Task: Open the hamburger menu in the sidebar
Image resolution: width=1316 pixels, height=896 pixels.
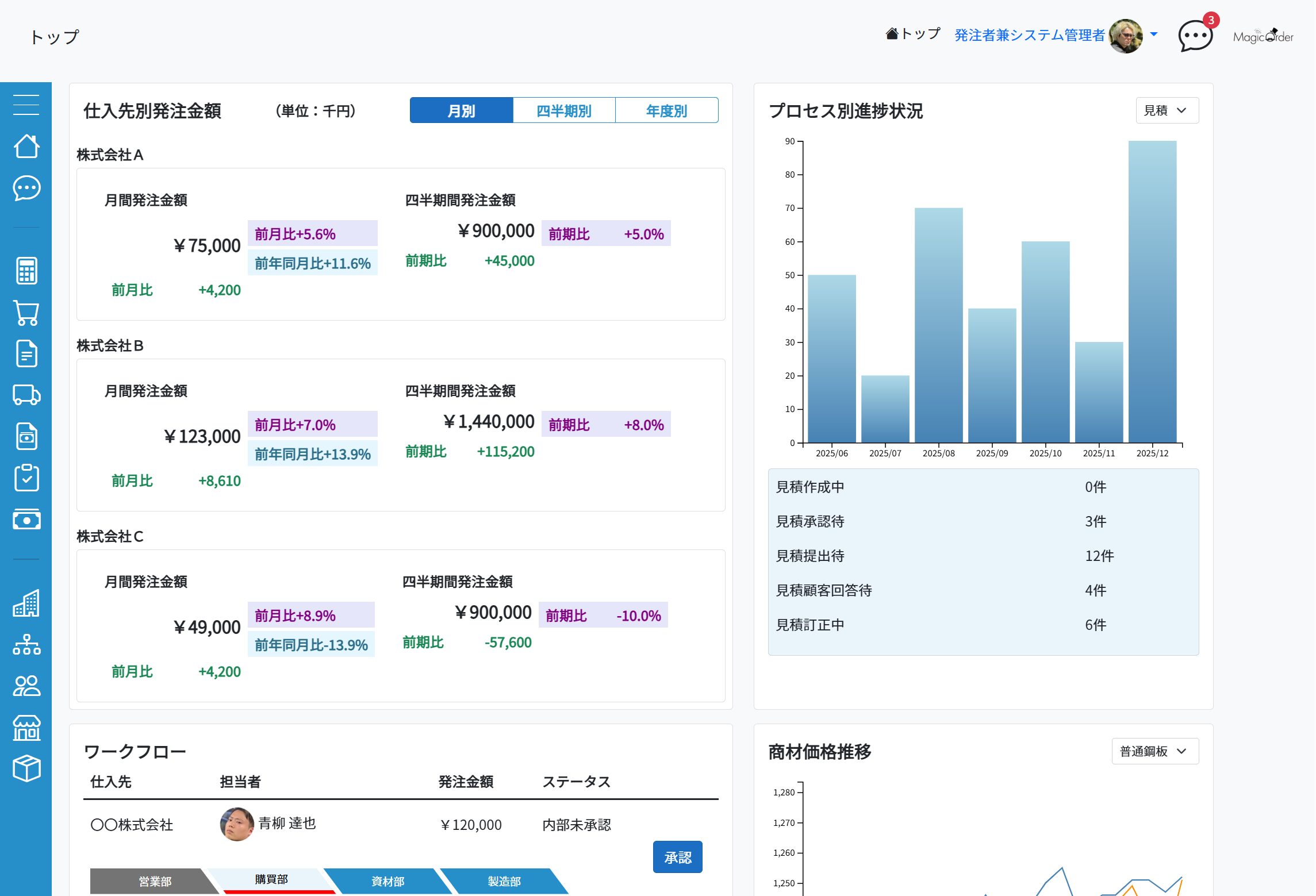Action: [26, 105]
